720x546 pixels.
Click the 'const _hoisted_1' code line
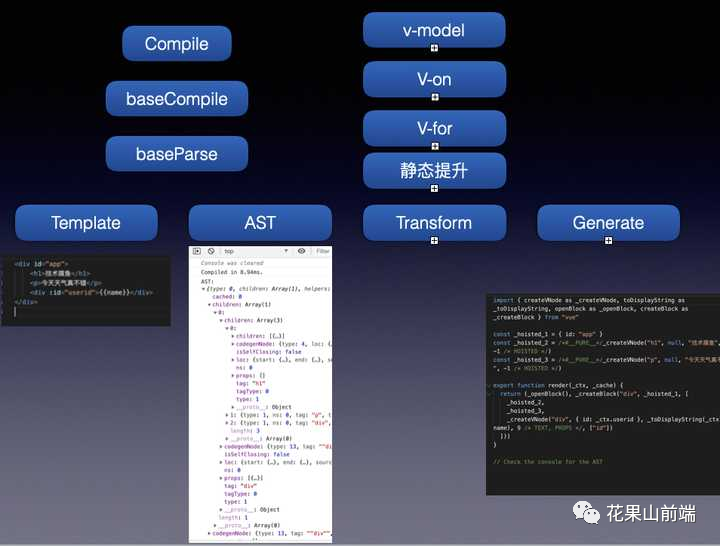[x=548, y=334]
